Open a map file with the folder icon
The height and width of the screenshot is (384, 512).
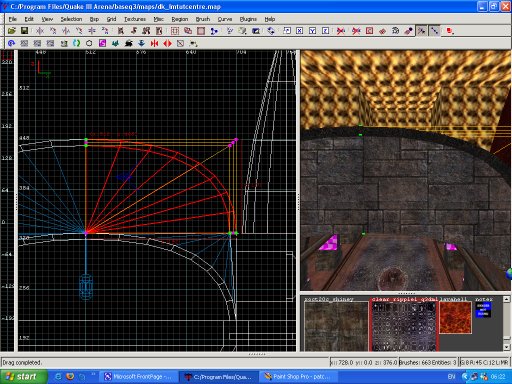[12, 31]
